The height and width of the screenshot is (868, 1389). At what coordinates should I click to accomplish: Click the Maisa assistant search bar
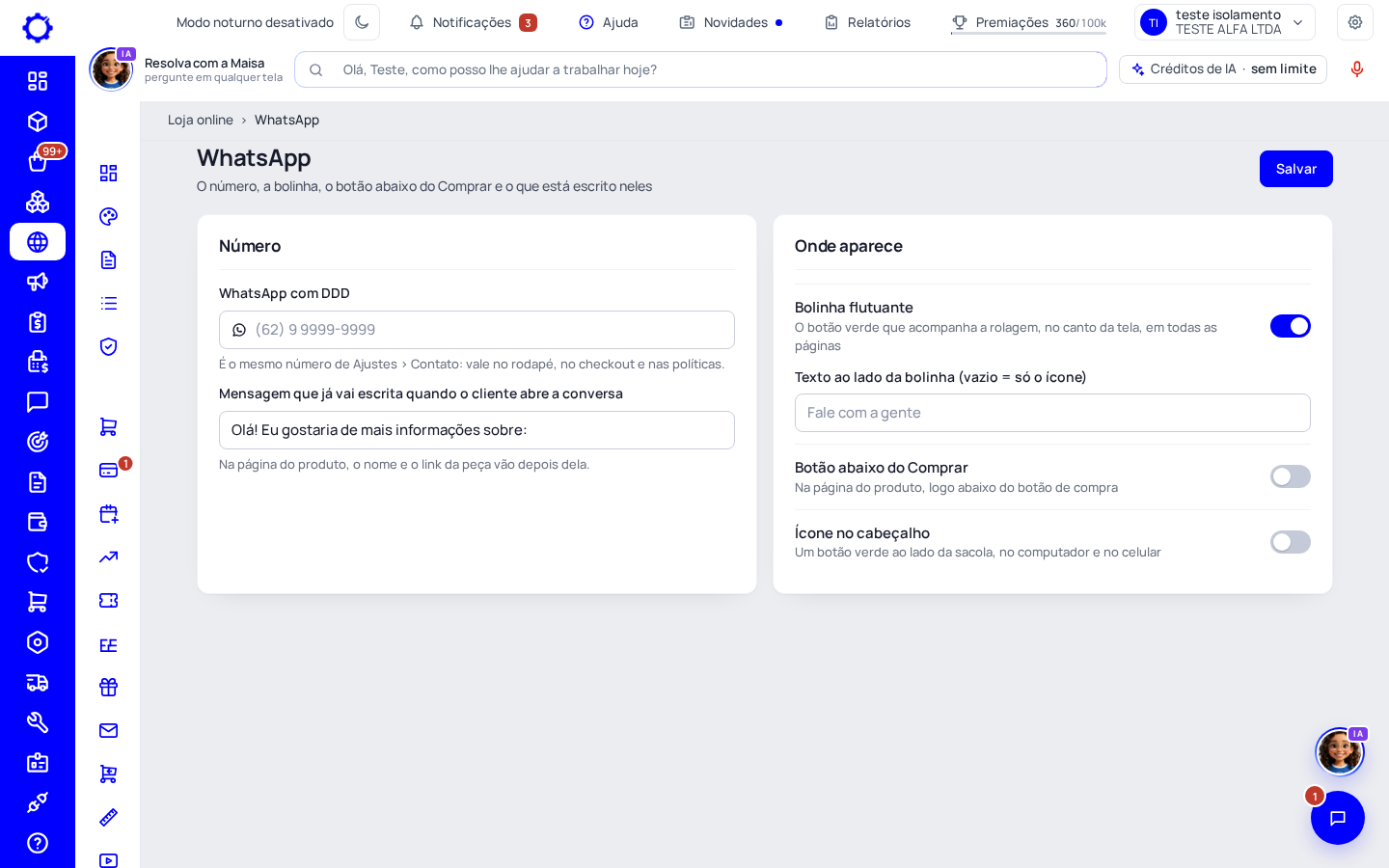(700, 69)
